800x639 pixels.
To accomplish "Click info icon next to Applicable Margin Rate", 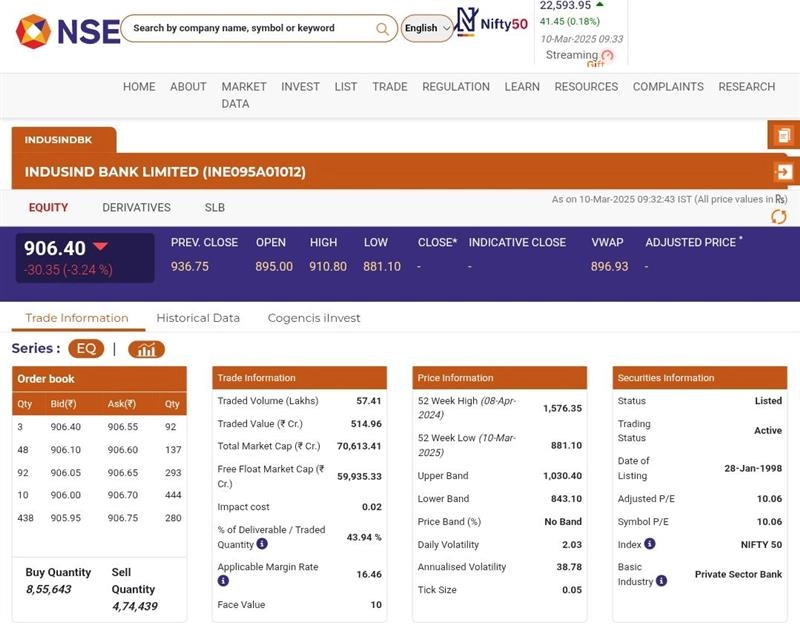I will [223, 581].
